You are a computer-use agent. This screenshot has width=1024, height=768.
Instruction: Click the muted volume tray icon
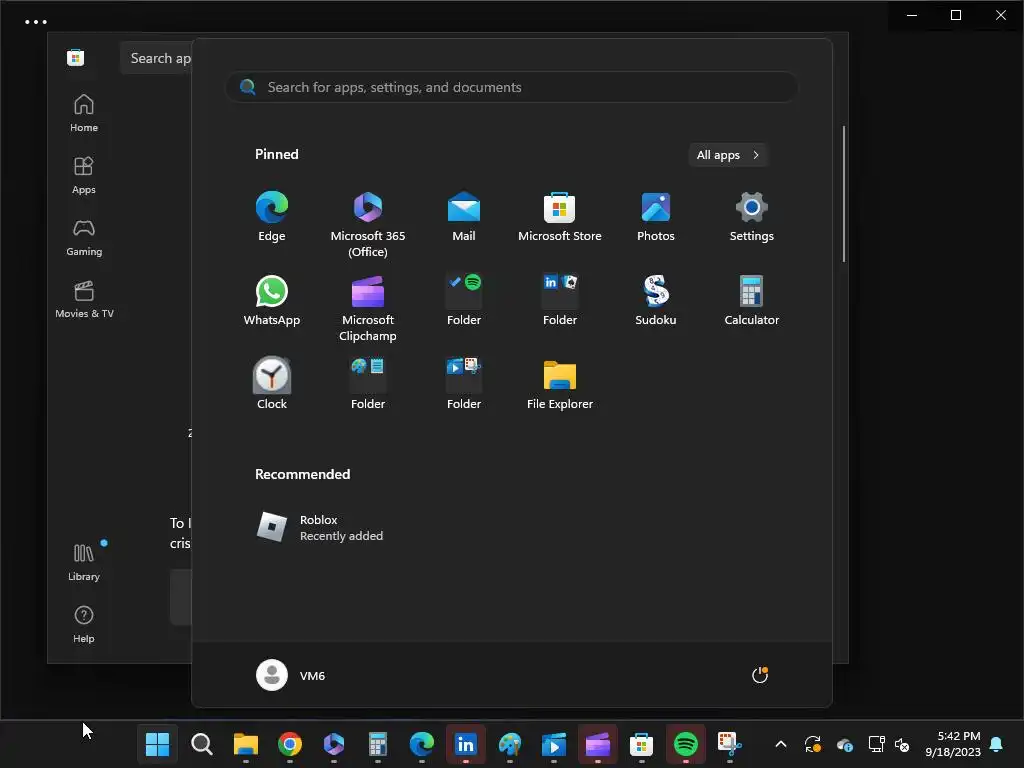click(903, 744)
